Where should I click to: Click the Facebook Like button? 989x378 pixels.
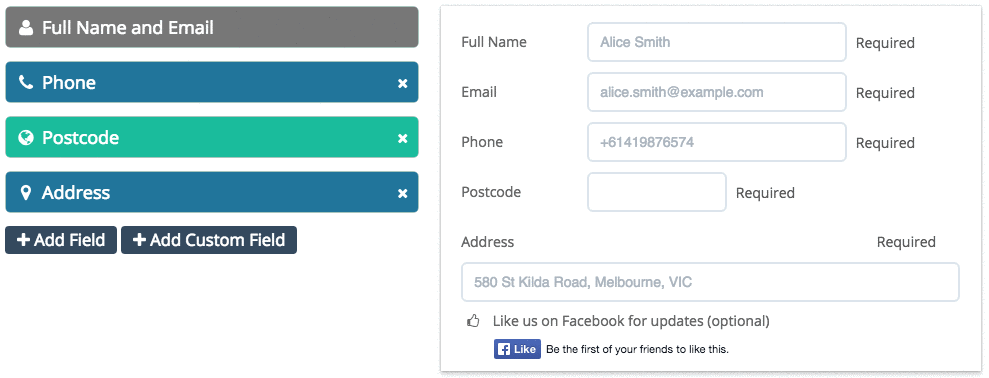[517, 349]
